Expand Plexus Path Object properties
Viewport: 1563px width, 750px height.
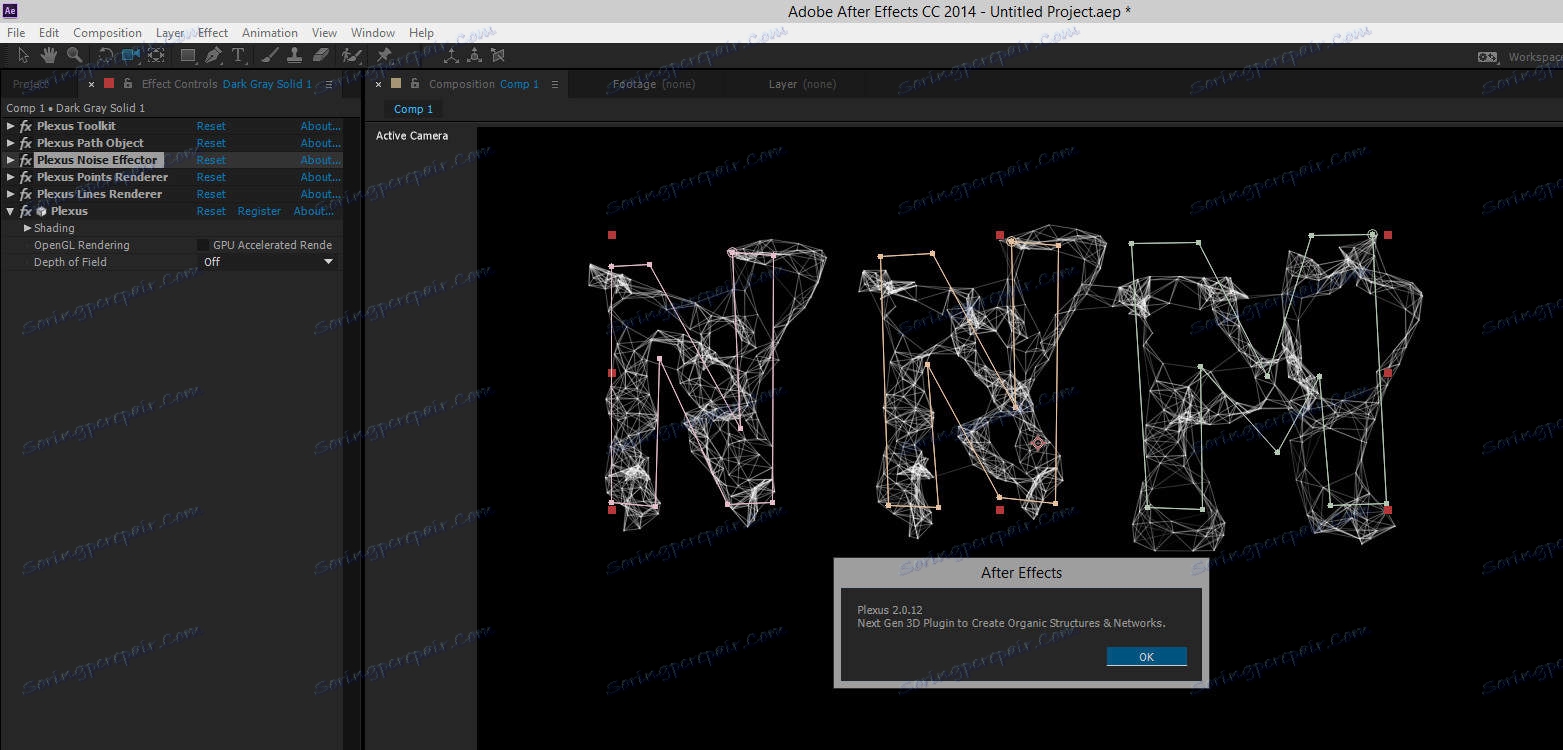11,143
